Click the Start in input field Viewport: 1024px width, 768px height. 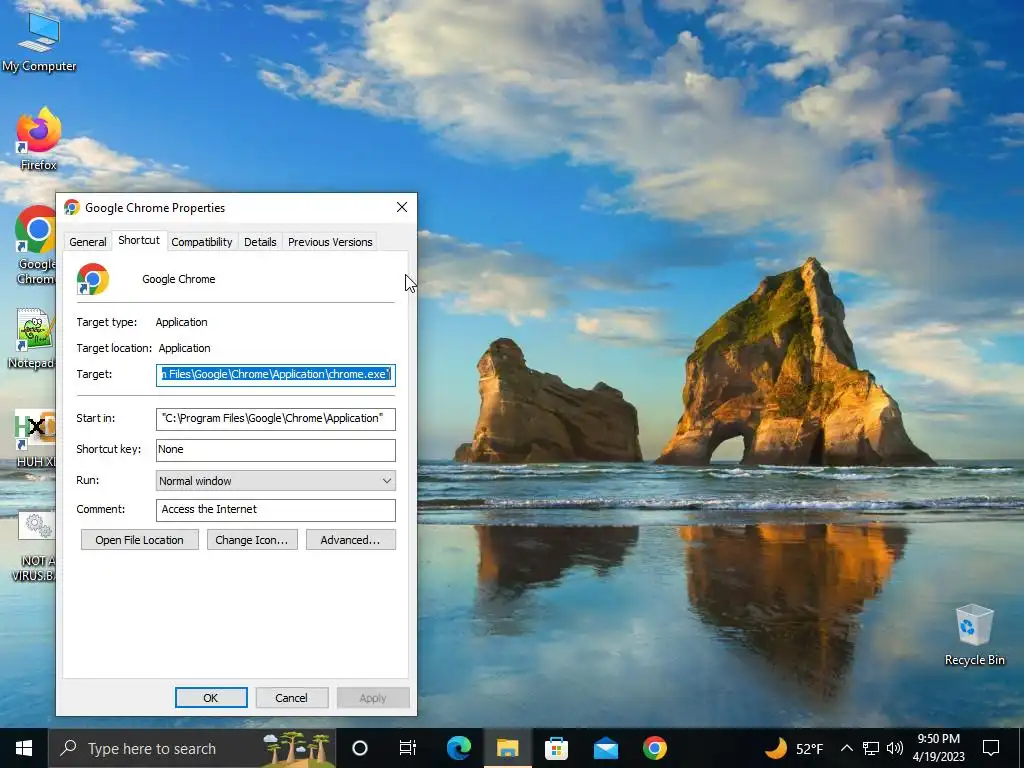[x=276, y=419]
